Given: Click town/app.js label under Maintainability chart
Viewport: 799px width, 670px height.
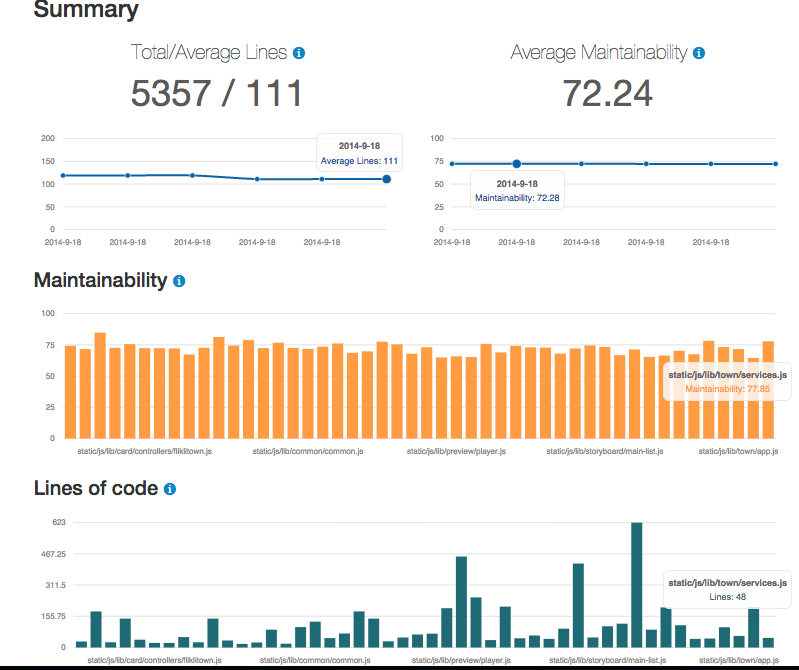Looking at the screenshot, I should (738, 451).
